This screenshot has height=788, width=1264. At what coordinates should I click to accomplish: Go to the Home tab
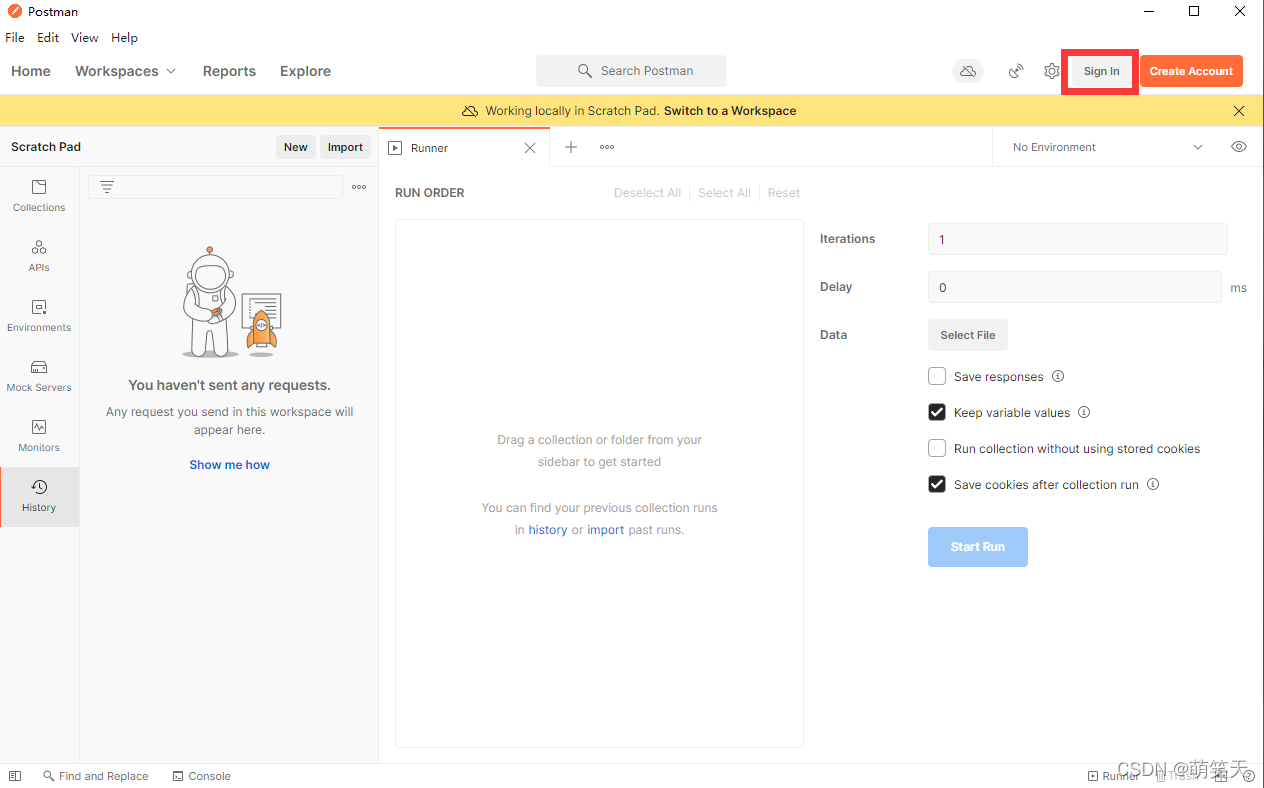[x=31, y=71]
